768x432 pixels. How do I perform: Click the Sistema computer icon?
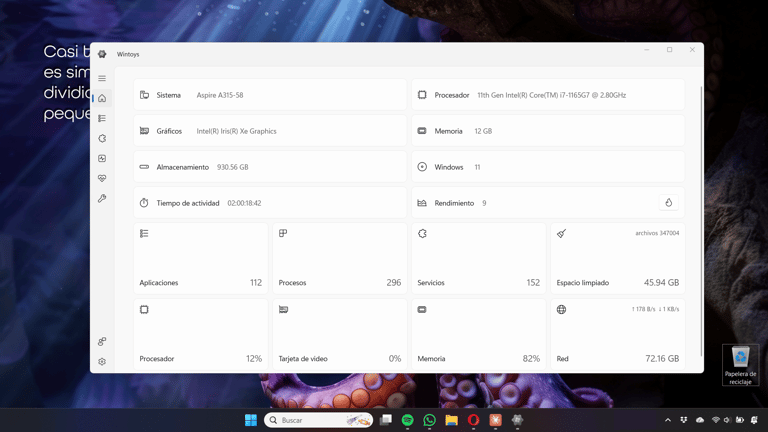144,95
